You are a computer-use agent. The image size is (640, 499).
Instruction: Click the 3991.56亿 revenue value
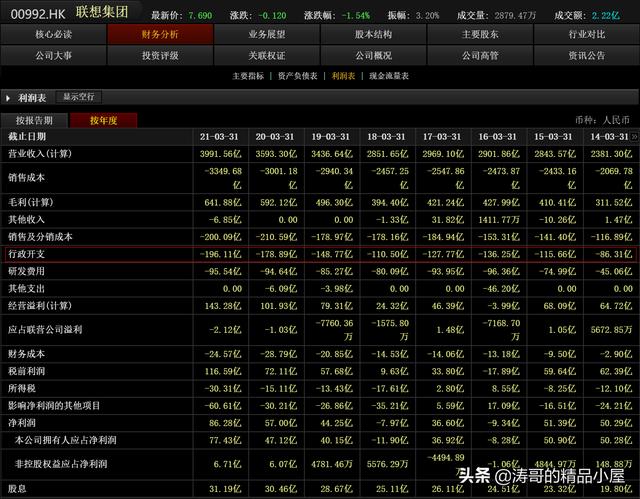[220, 154]
